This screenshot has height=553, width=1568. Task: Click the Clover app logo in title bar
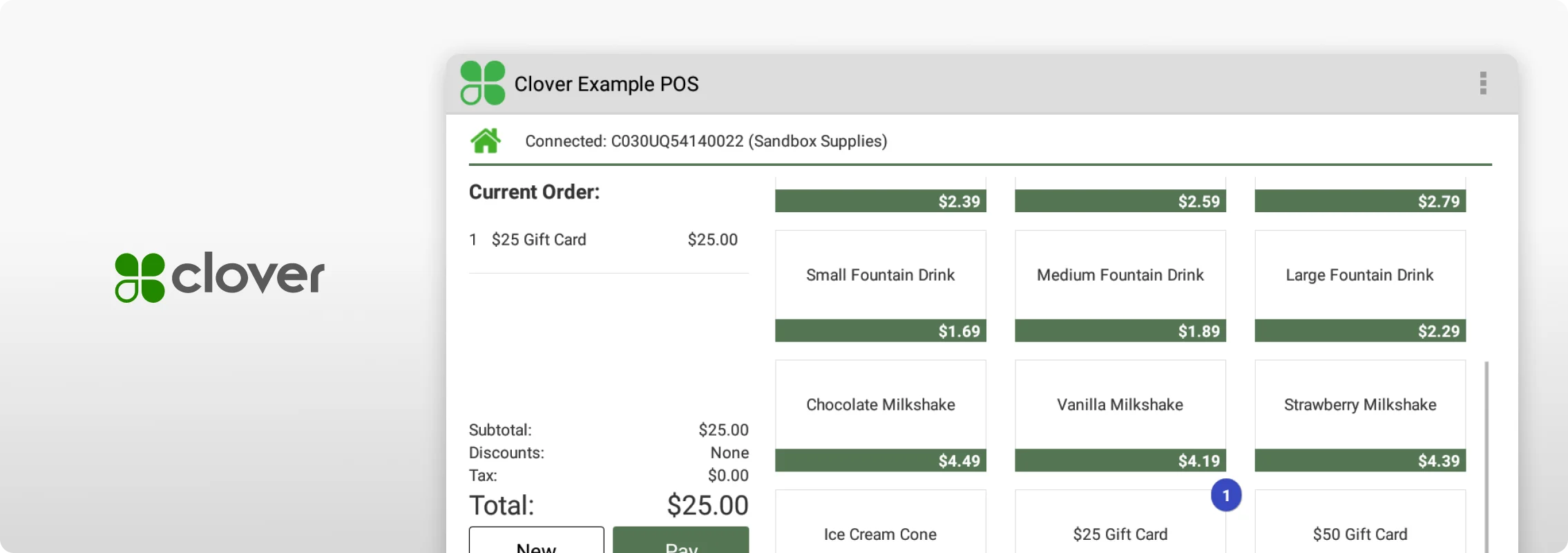tap(482, 83)
